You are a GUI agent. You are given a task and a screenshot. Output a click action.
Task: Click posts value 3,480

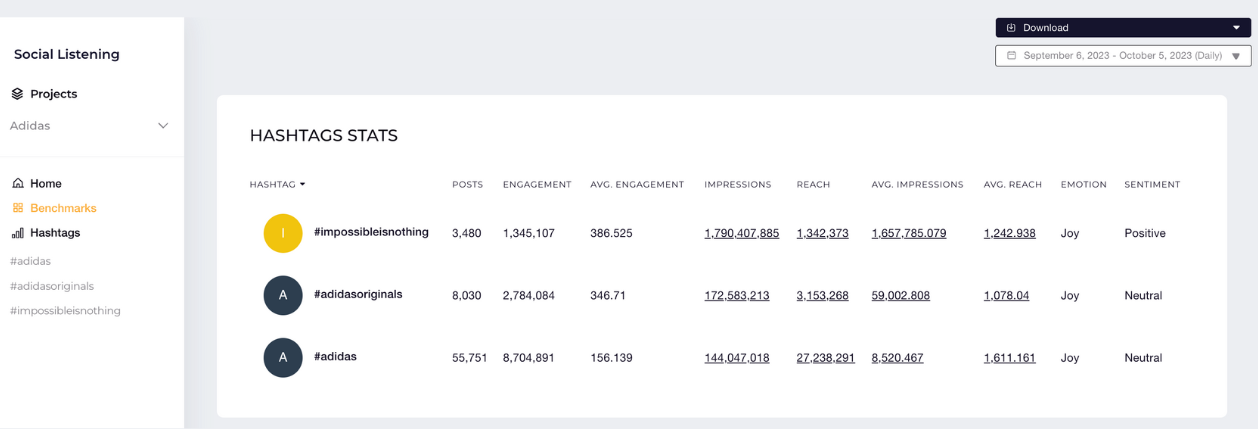coord(467,234)
